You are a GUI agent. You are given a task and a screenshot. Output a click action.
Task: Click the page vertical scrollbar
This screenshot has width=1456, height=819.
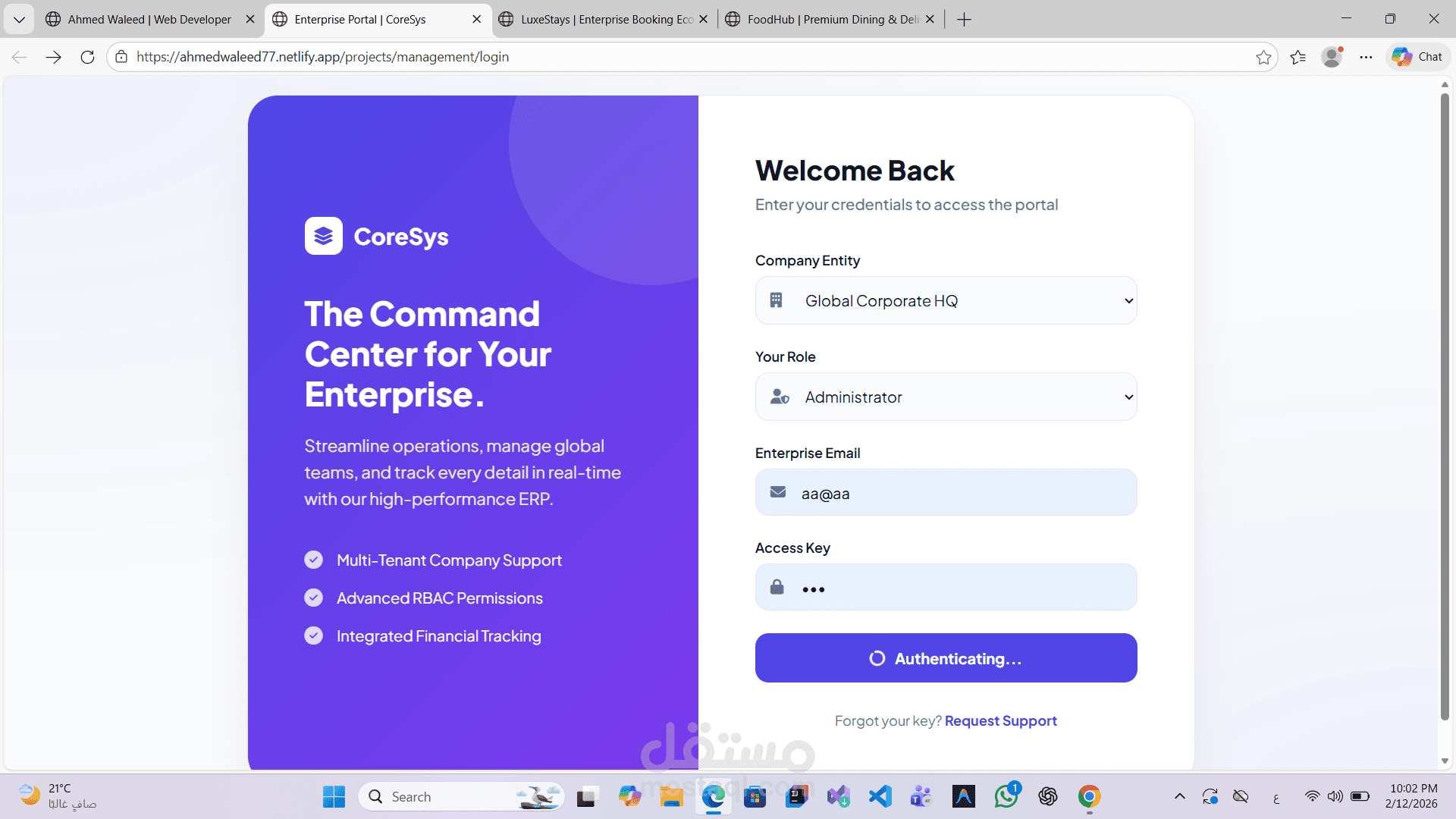(1445, 409)
